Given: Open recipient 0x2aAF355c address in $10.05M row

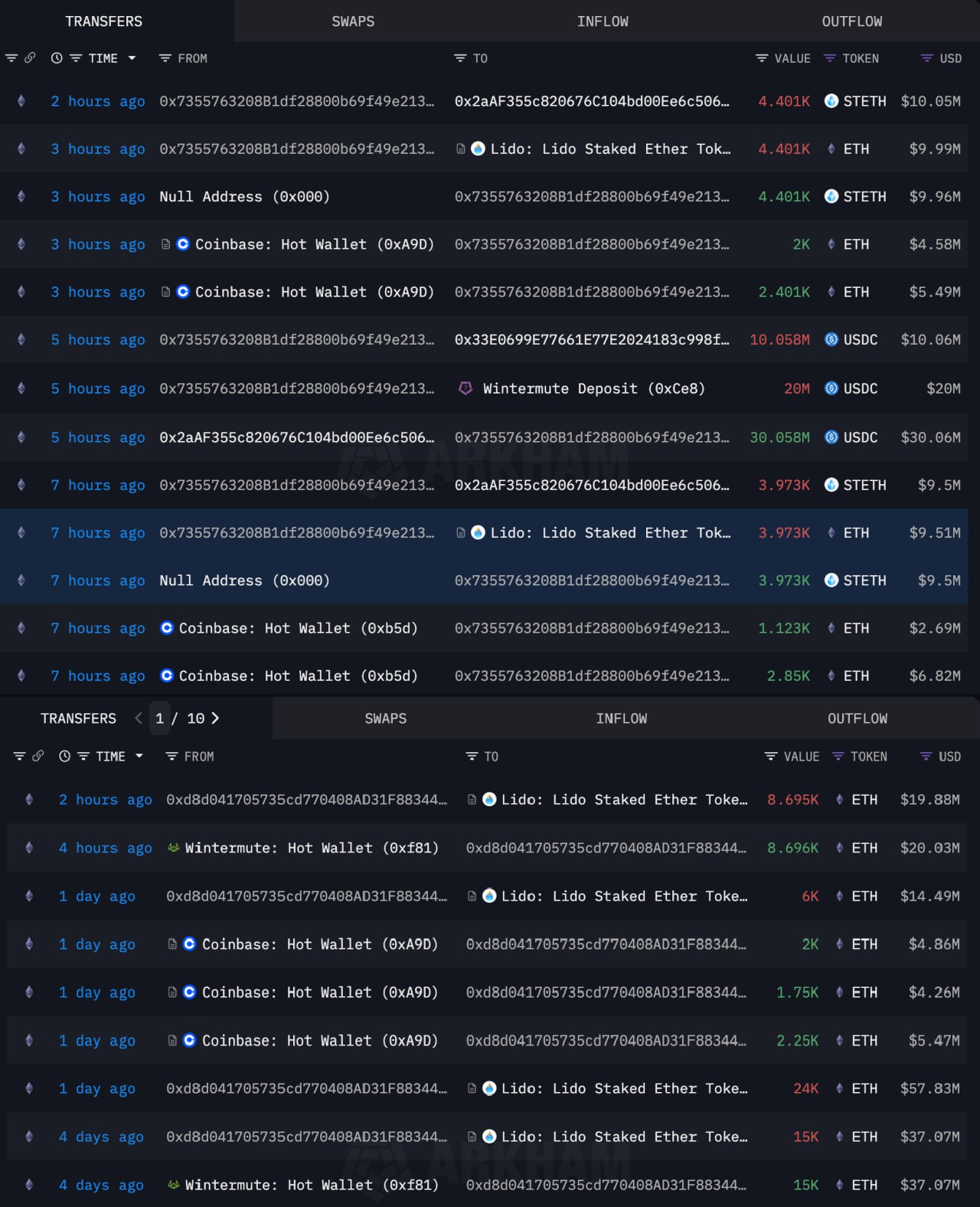Looking at the screenshot, I should pyautogui.click(x=592, y=101).
